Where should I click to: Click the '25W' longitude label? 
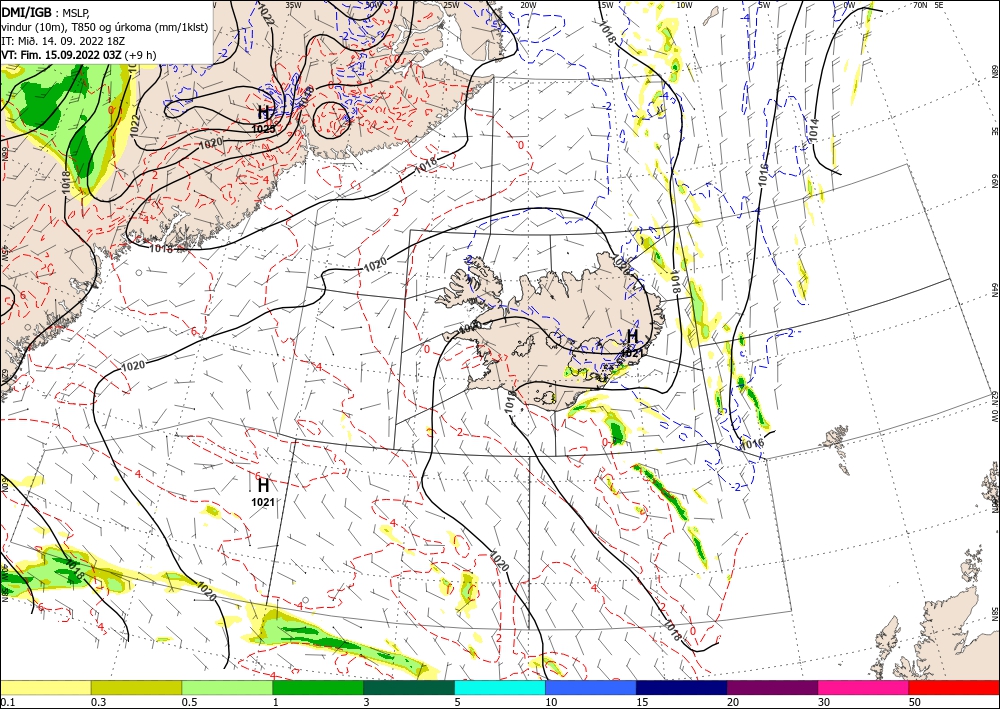pos(450,5)
